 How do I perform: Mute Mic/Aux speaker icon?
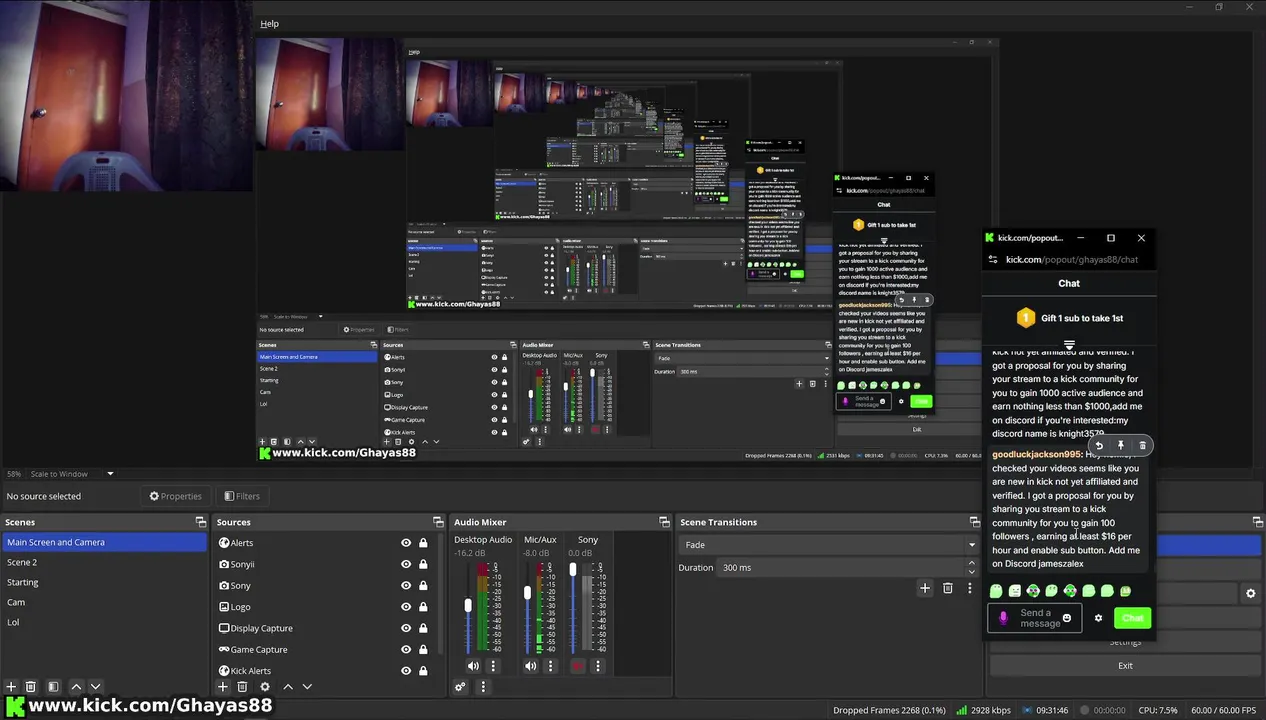531,666
